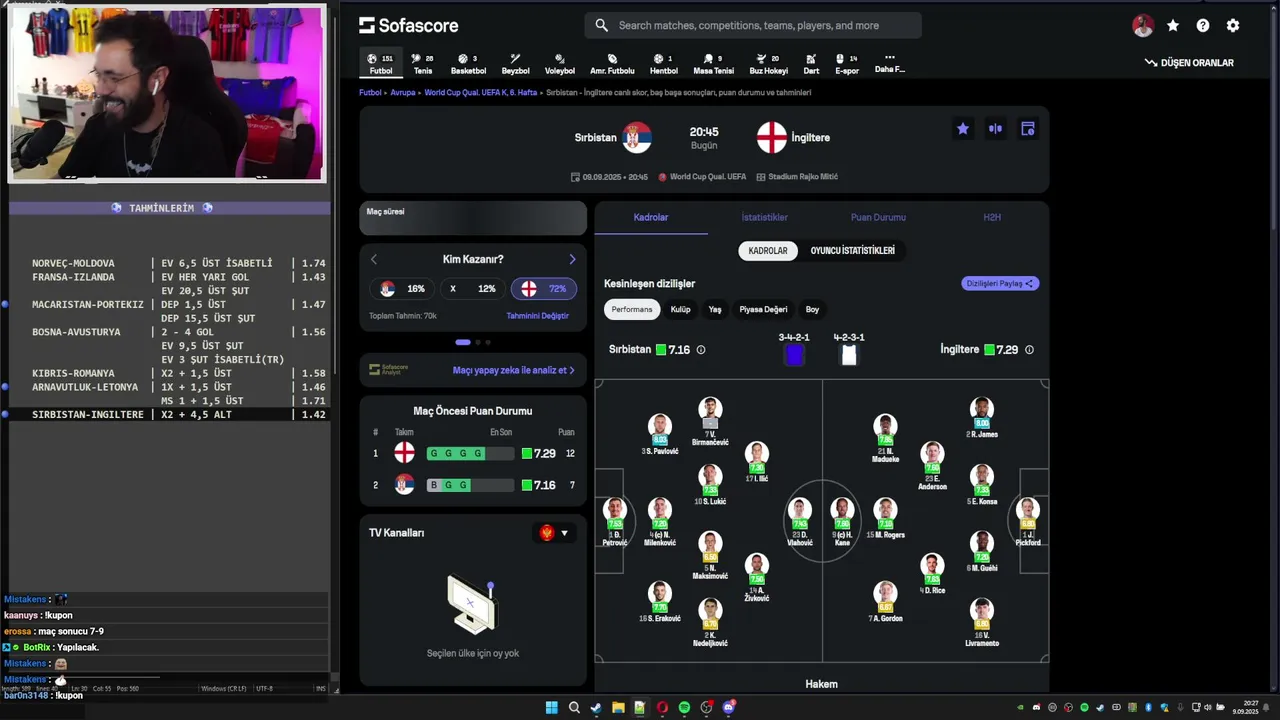This screenshot has height=720, width=1280.
Task: Open the Futbol sport category
Action: [x=380, y=64]
